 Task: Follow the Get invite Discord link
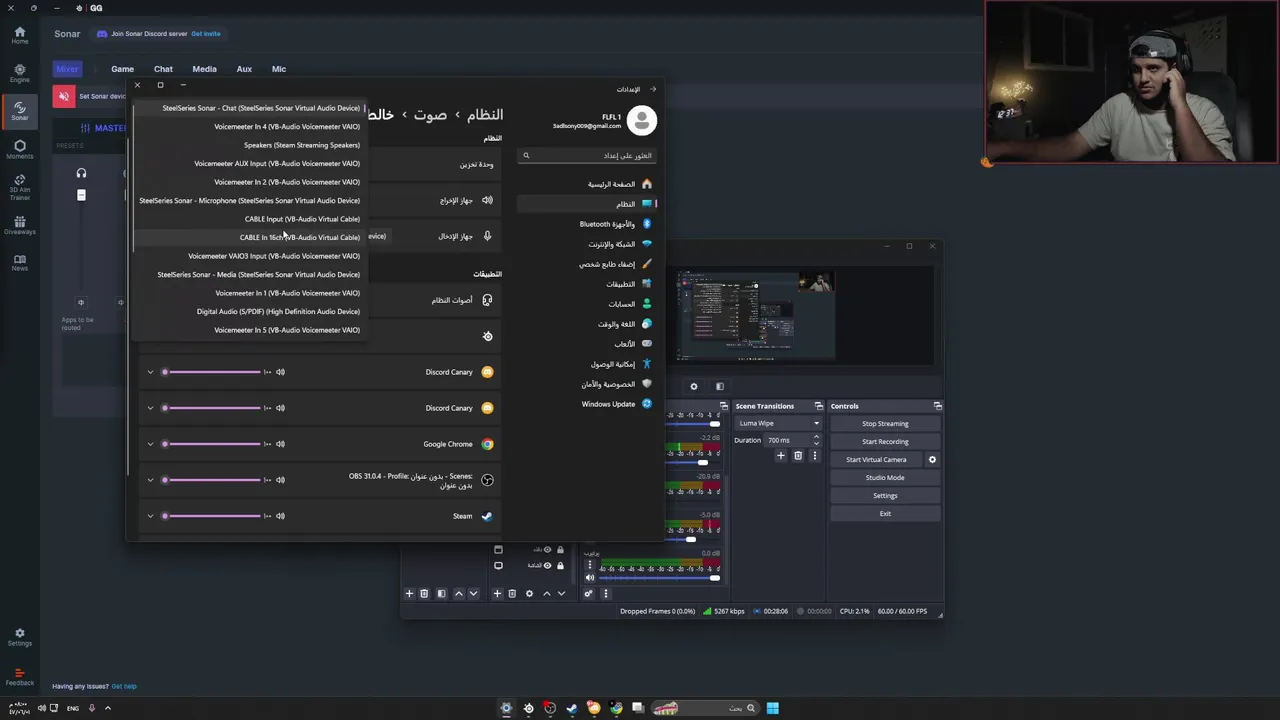pyautogui.click(x=206, y=34)
